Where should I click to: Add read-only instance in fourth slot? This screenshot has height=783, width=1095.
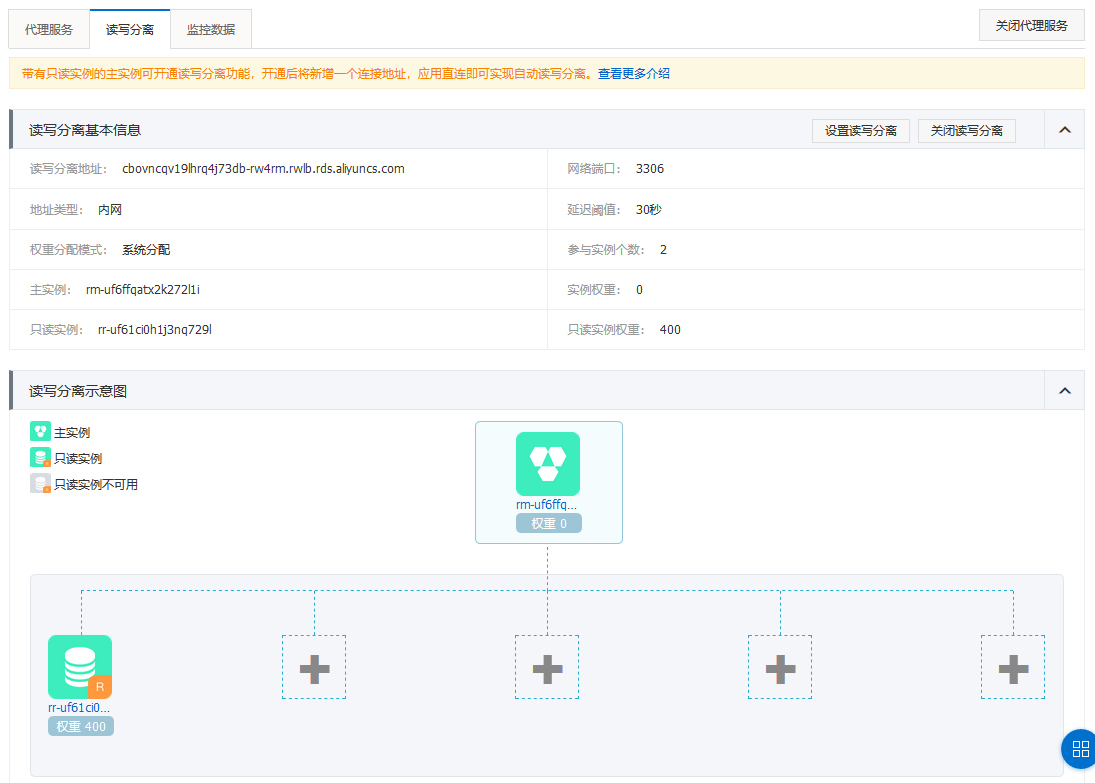[x=780, y=667]
